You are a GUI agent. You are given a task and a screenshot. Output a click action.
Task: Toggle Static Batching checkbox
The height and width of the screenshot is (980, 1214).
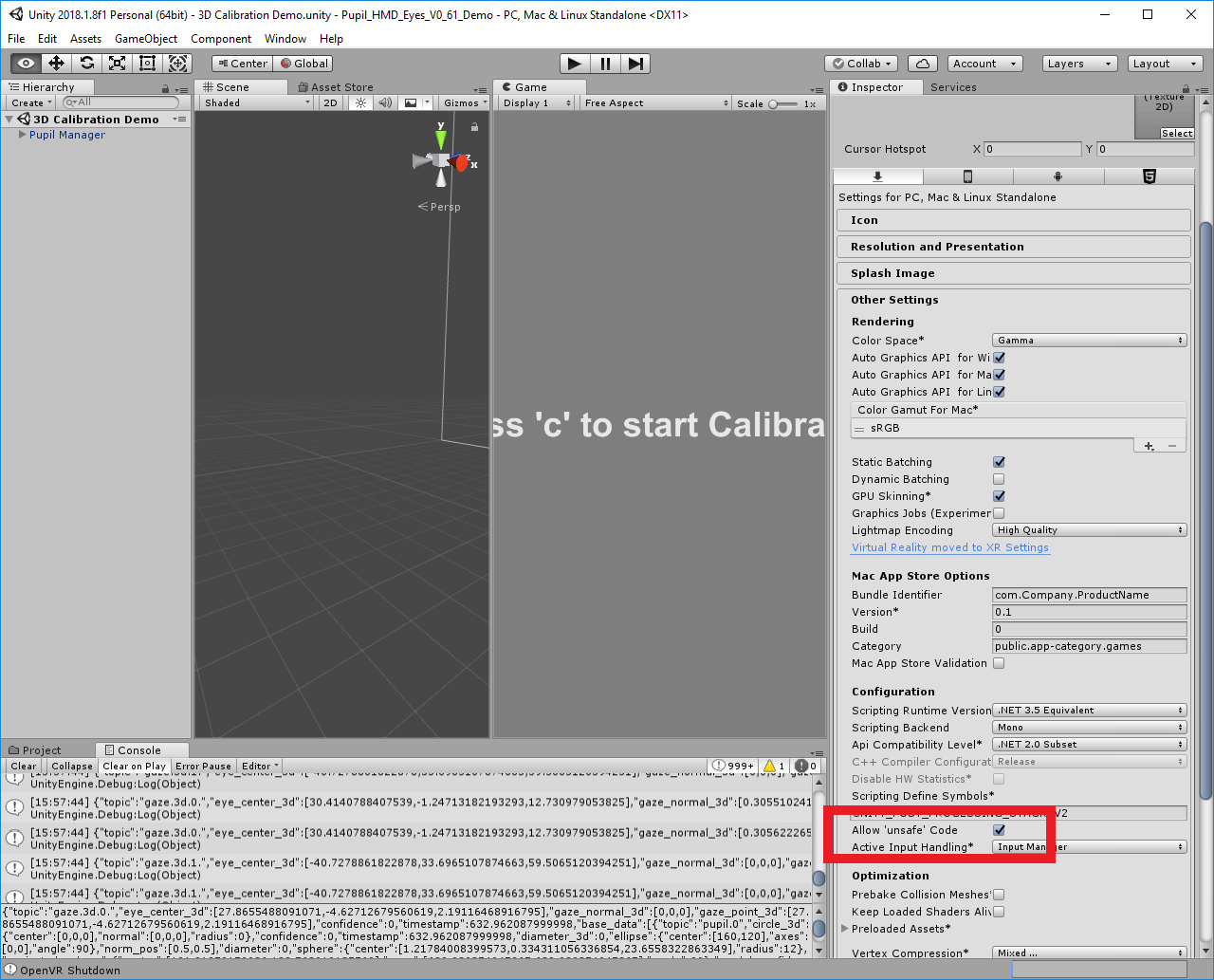(999, 462)
